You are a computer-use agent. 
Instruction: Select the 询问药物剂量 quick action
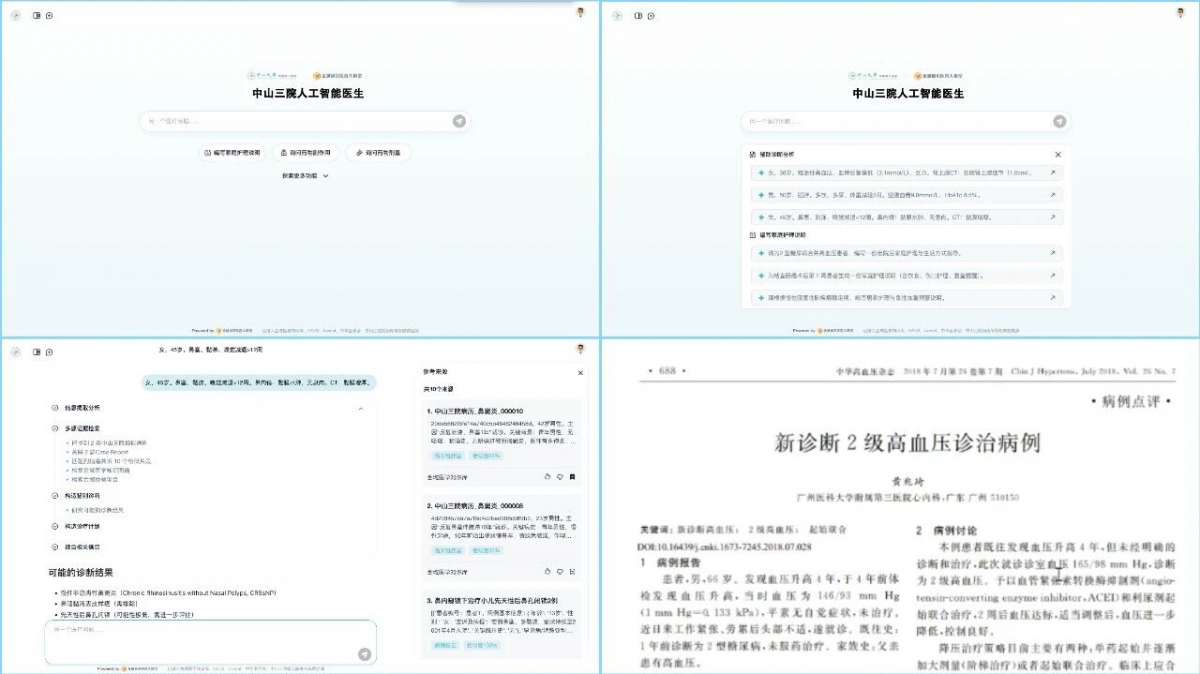378,153
